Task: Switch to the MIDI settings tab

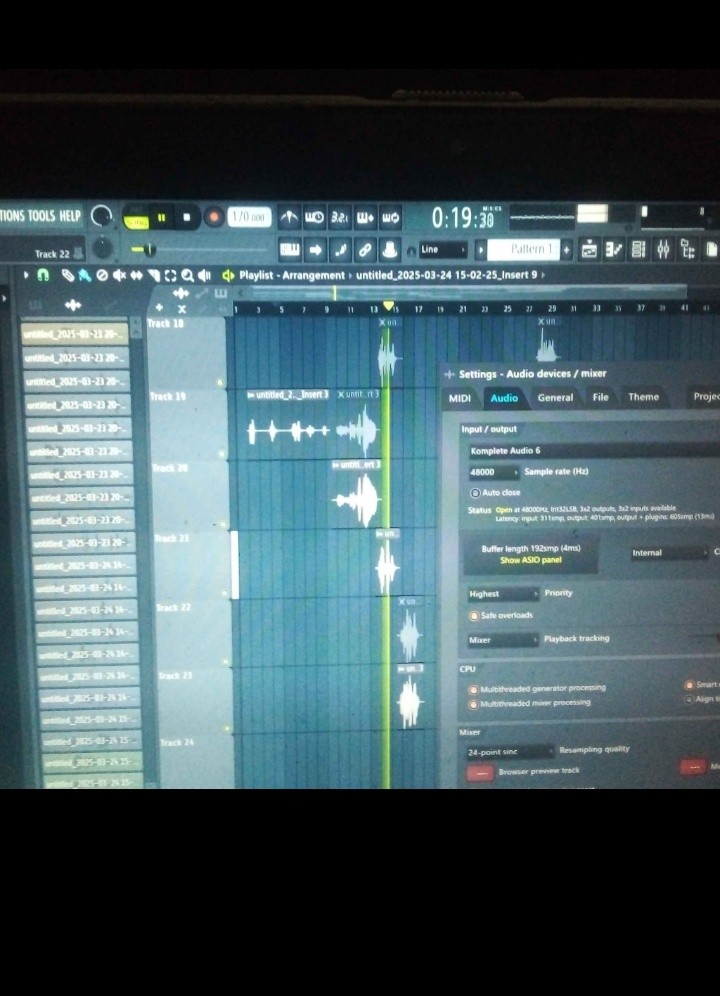Action: [x=460, y=398]
